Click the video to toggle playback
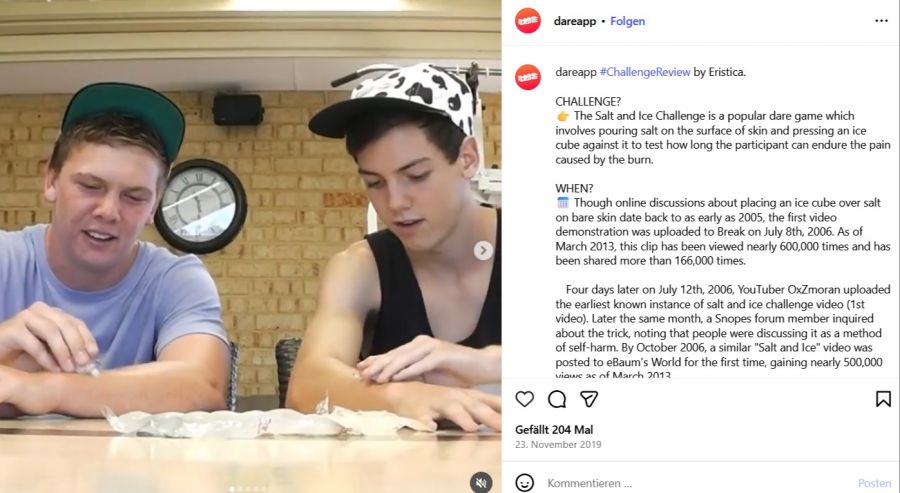This screenshot has height=493, width=900. coord(250,246)
